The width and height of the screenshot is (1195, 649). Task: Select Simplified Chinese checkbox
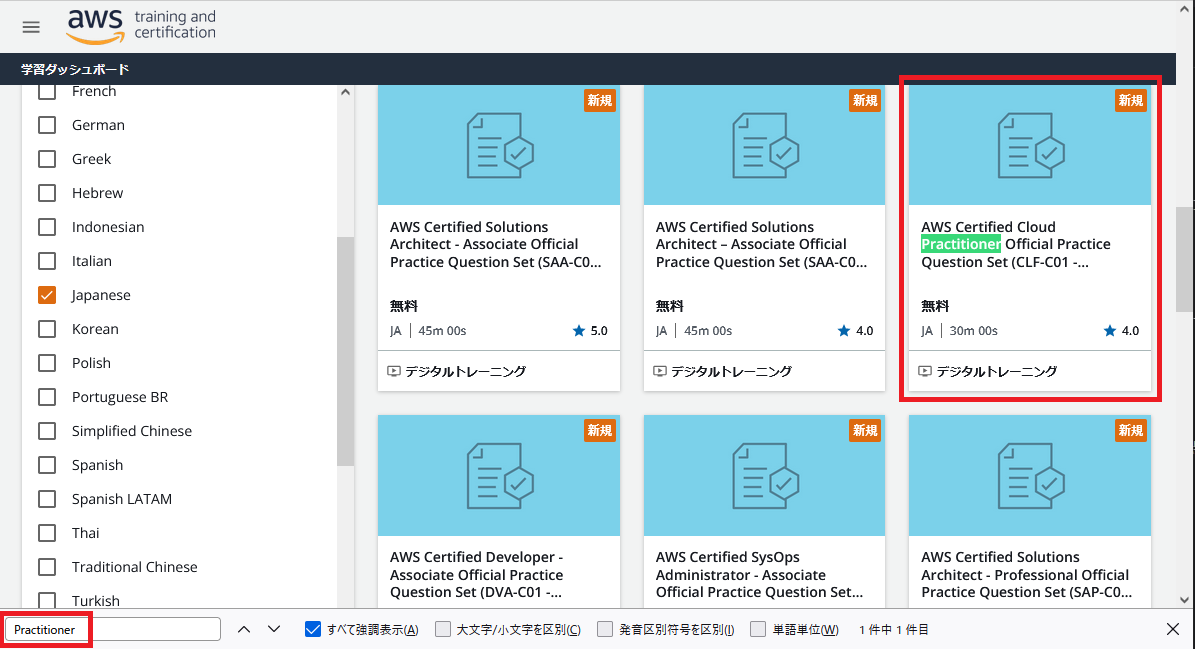point(47,431)
